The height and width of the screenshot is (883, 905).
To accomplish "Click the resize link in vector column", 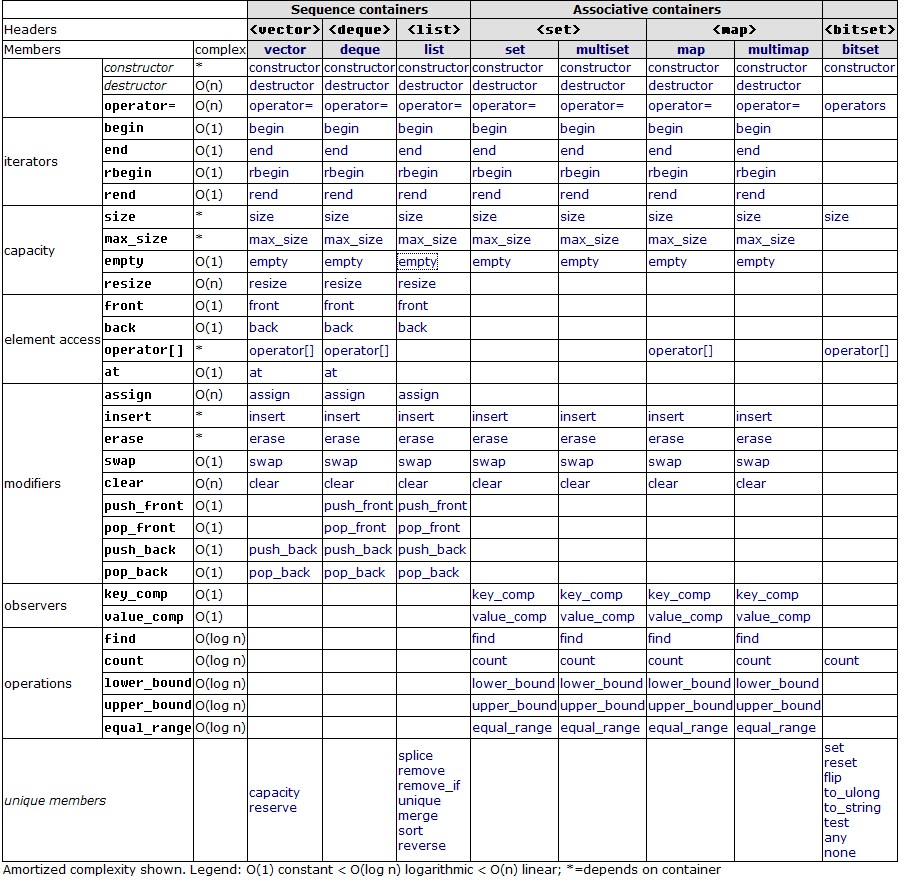I will 268,284.
